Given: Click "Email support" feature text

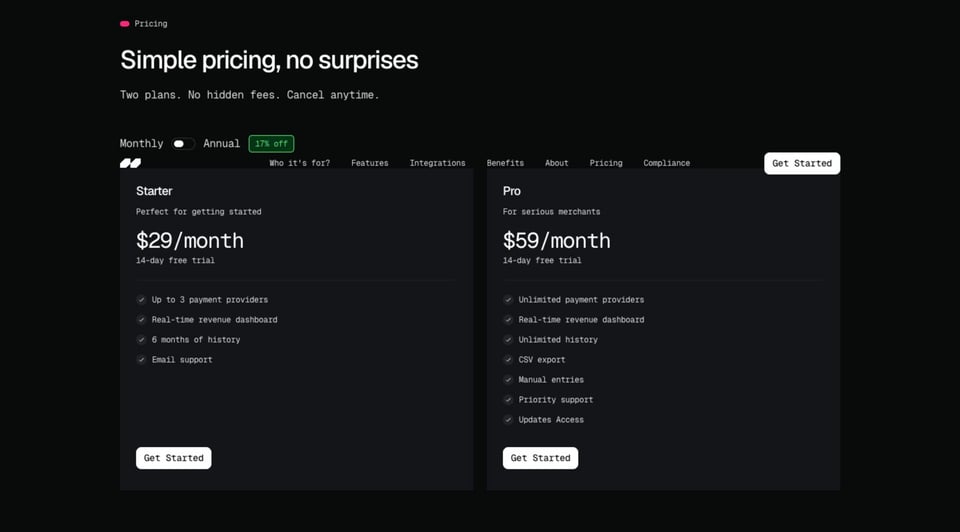Looking at the screenshot, I should tap(182, 360).
